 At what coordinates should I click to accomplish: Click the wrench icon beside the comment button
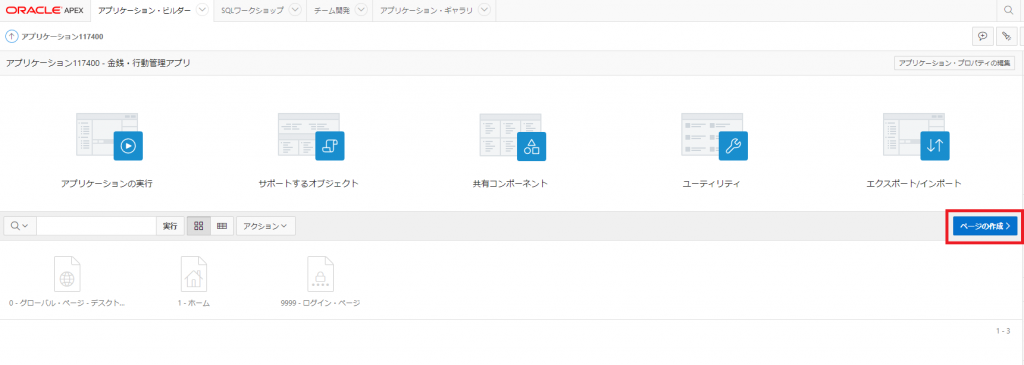click(x=1007, y=37)
